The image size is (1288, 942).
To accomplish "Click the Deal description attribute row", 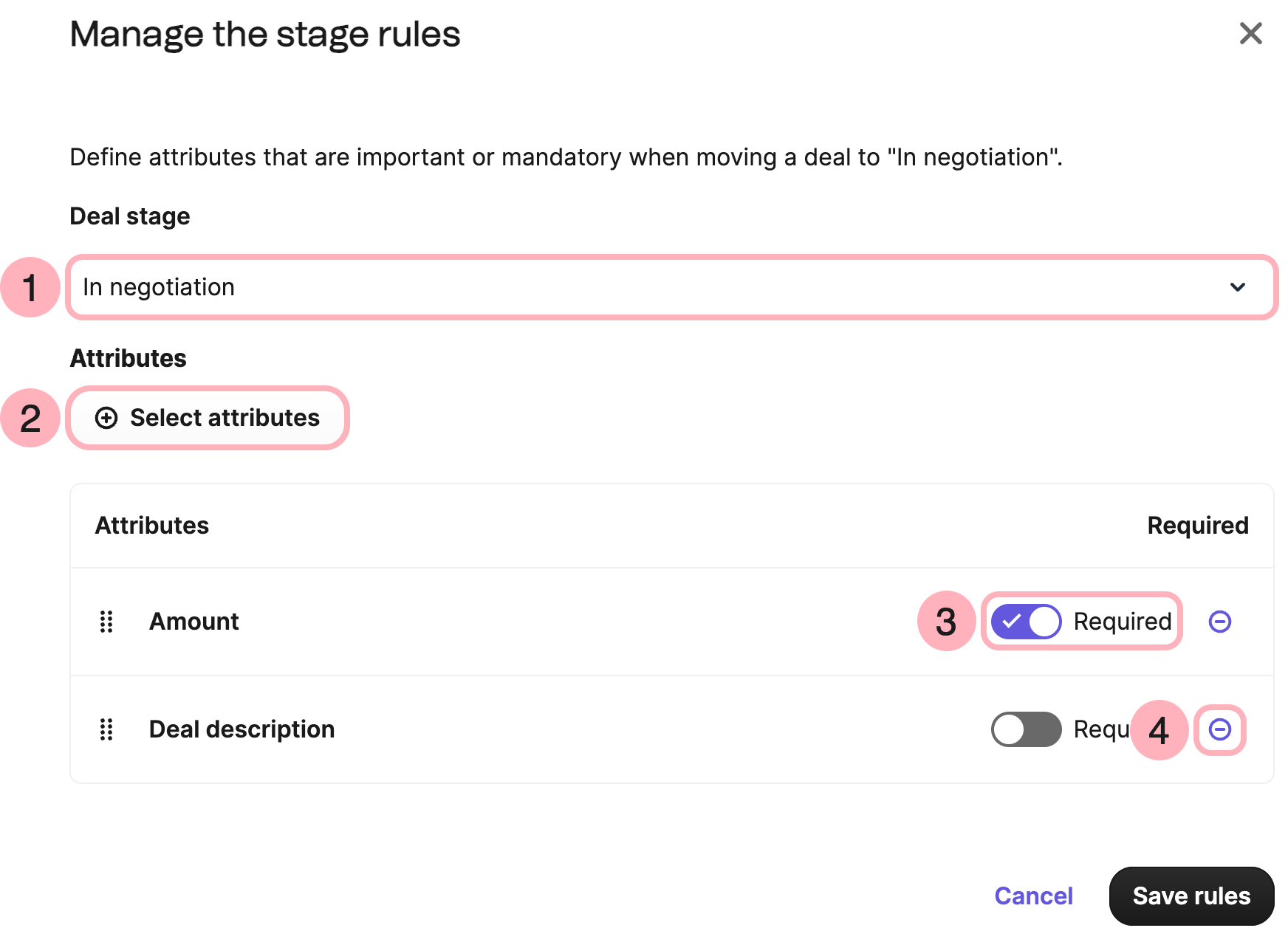I will pos(241,729).
